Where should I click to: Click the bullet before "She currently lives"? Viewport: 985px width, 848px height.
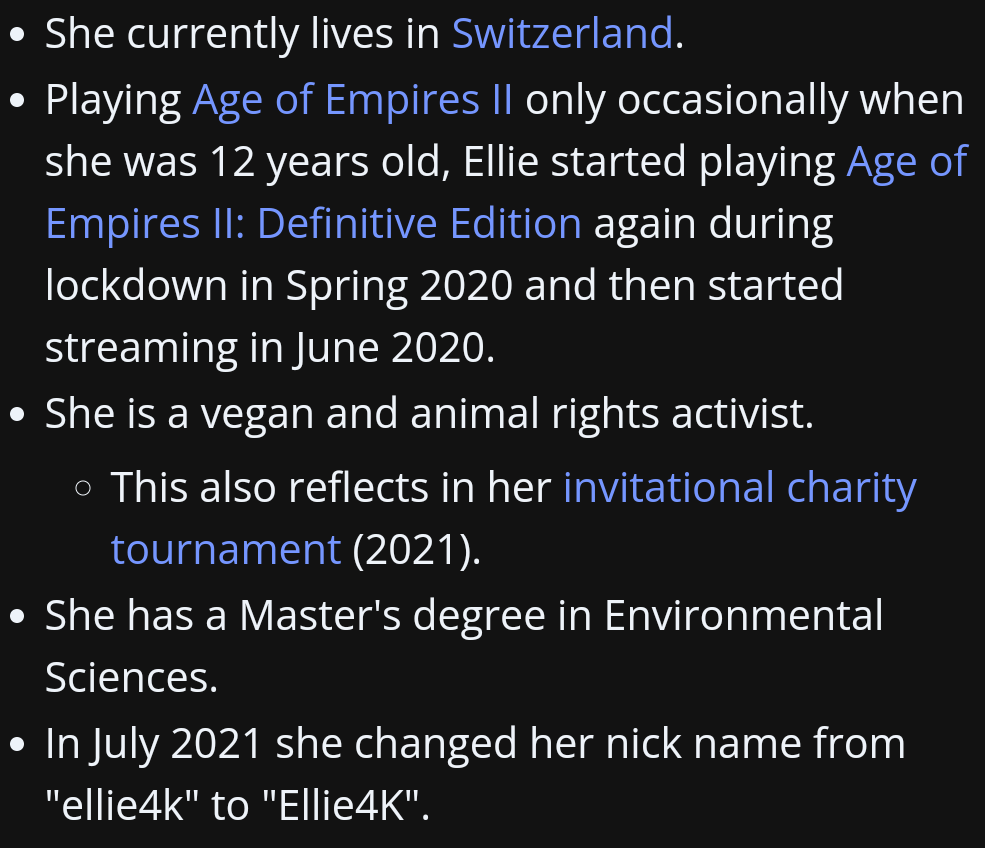tap(16, 36)
